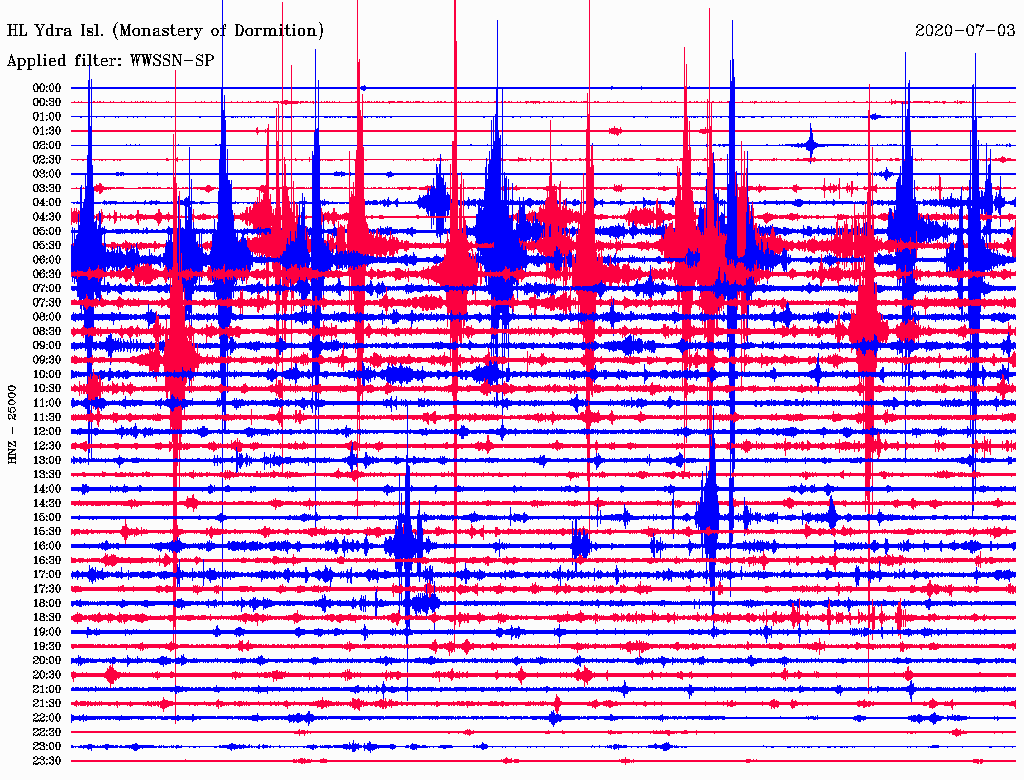Select the 00:30 time label
The width and height of the screenshot is (1024, 780).
[47, 102]
